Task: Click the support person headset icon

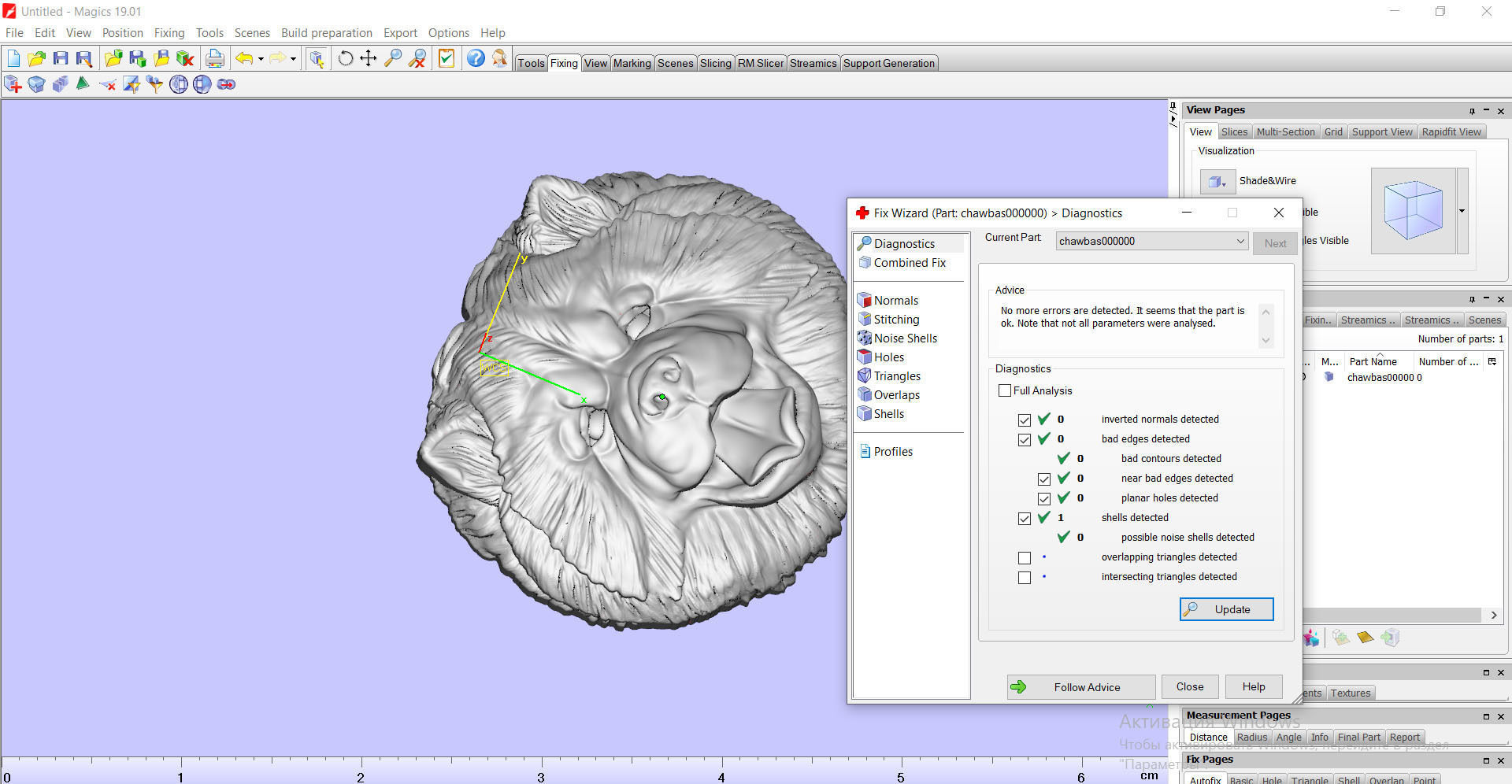Action: [499, 58]
